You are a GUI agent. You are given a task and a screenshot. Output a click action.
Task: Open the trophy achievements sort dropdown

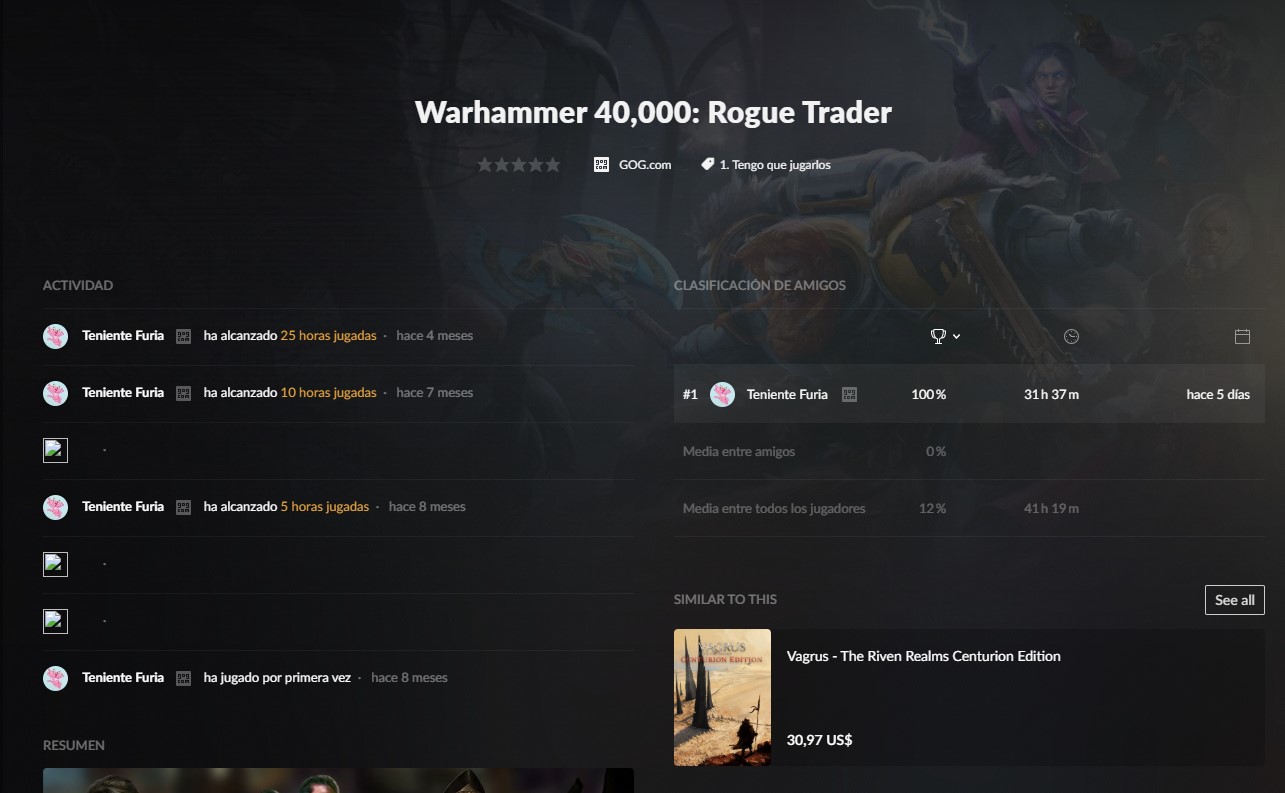tap(945, 336)
